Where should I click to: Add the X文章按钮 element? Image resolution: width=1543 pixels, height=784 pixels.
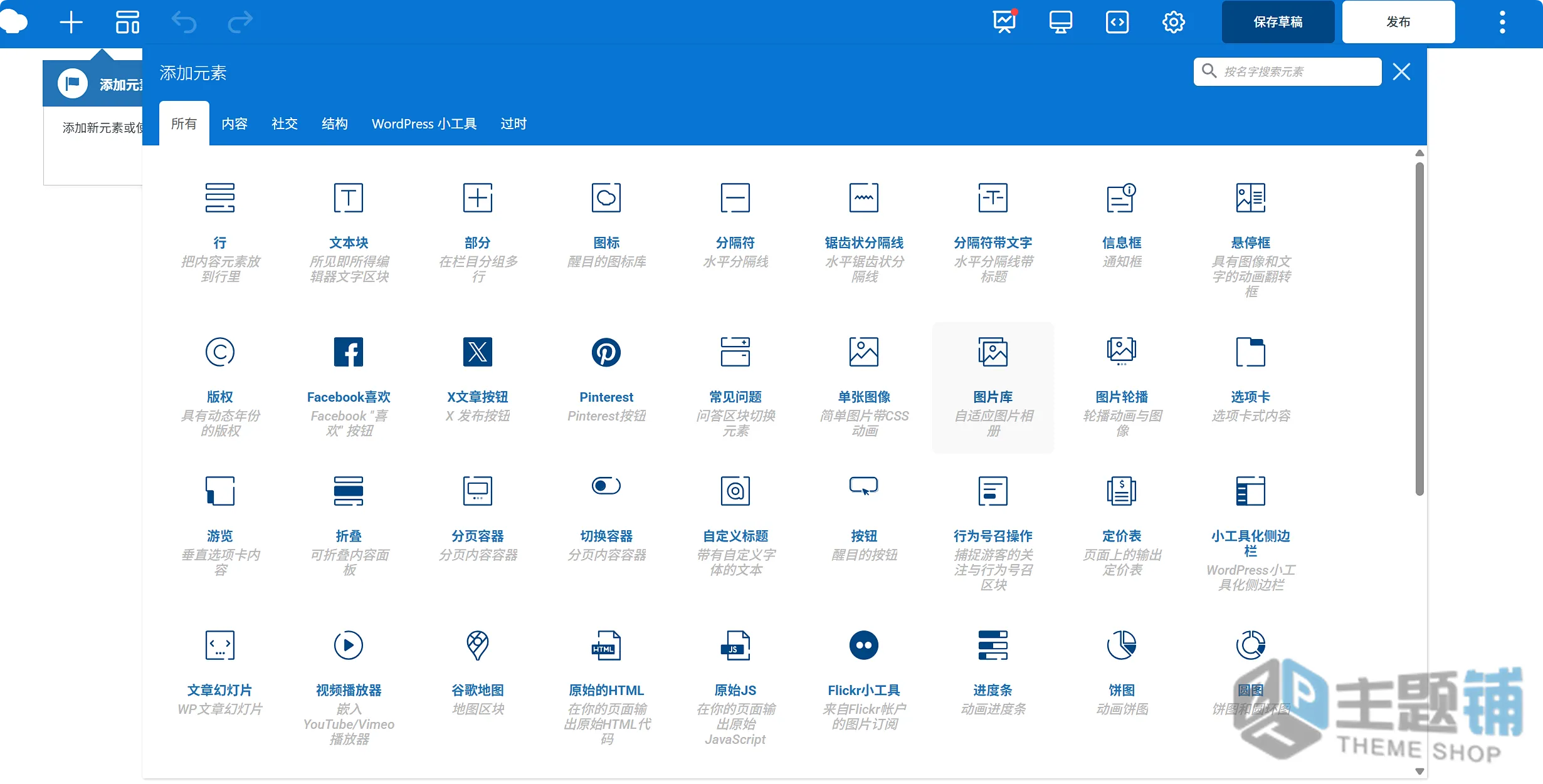click(478, 387)
